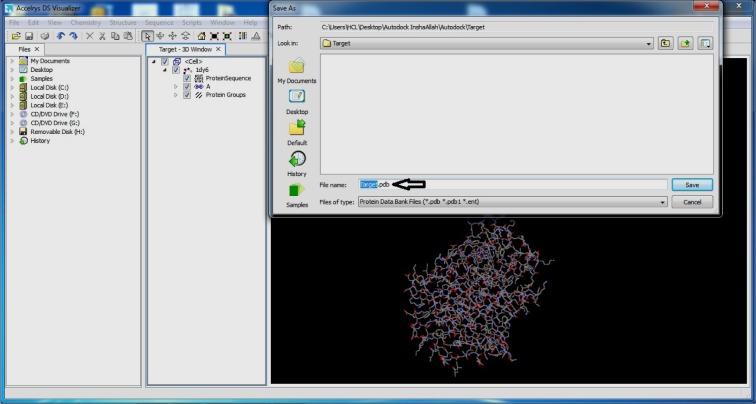Toggle the 1dy6 molecule checkbox

176,70
